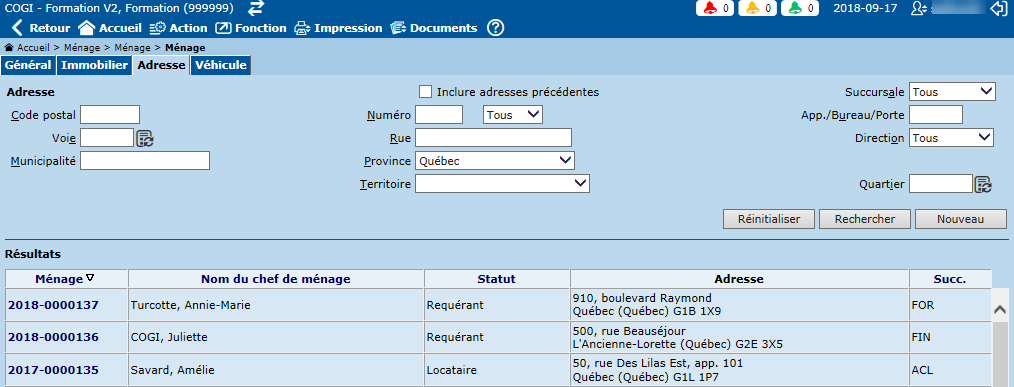Open ménage 2018-0000137 link

click(x=53, y=305)
